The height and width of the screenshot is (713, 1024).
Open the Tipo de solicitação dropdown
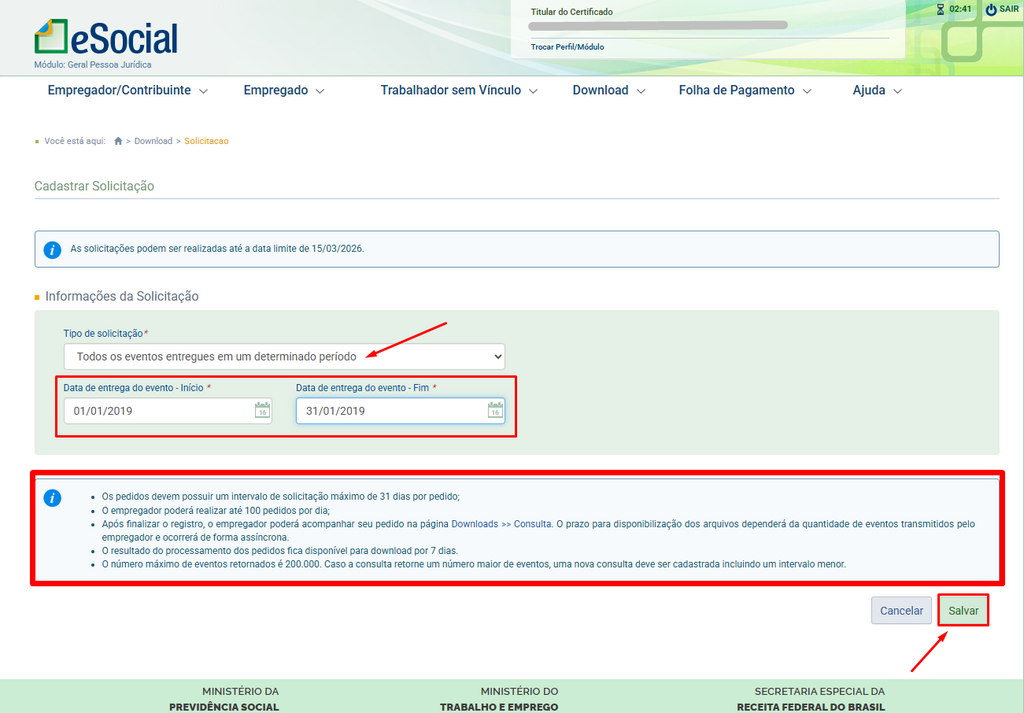(284, 356)
